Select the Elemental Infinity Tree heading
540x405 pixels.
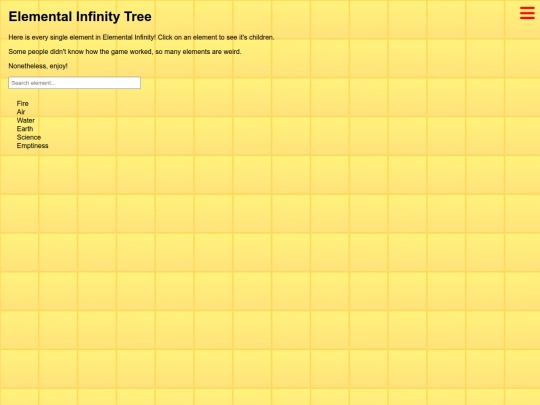click(x=80, y=17)
